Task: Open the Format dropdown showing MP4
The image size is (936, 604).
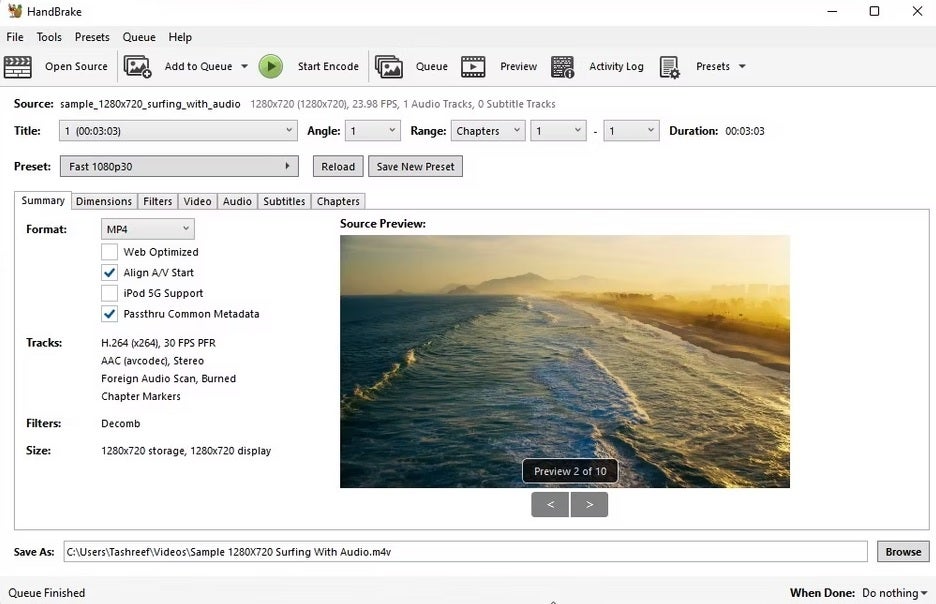Action: click(x=146, y=228)
